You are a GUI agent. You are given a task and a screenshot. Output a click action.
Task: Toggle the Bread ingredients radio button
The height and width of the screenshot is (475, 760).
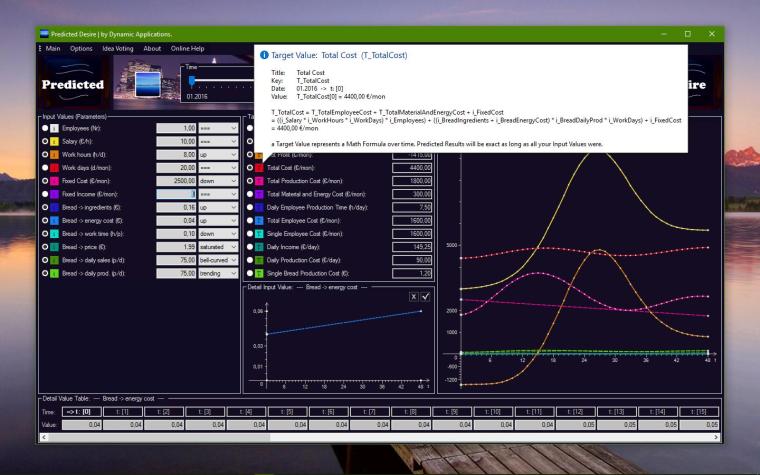click(x=45, y=207)
